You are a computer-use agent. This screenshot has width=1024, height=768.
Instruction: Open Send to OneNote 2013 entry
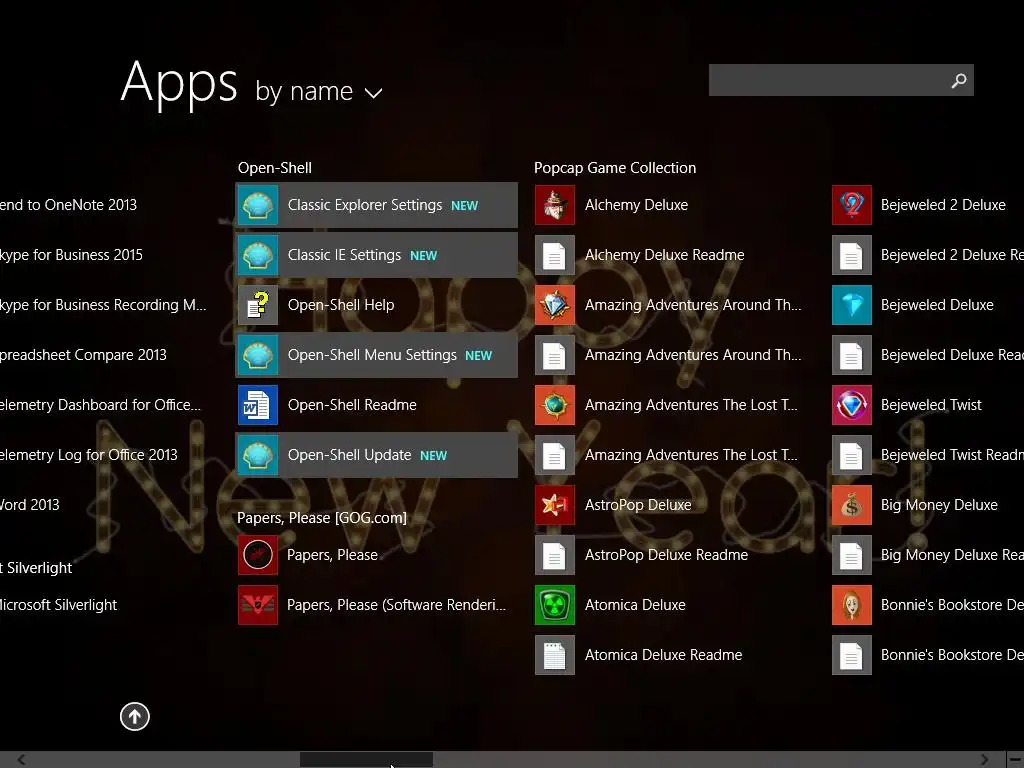point(69,205)
